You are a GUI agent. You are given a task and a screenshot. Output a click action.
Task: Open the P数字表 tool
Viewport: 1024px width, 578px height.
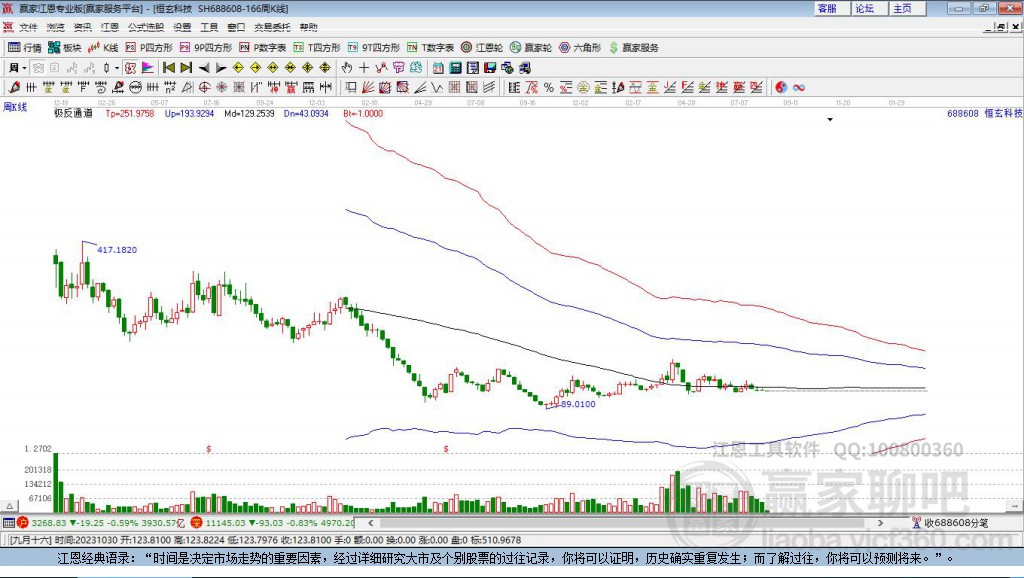(x=263, y=48)
